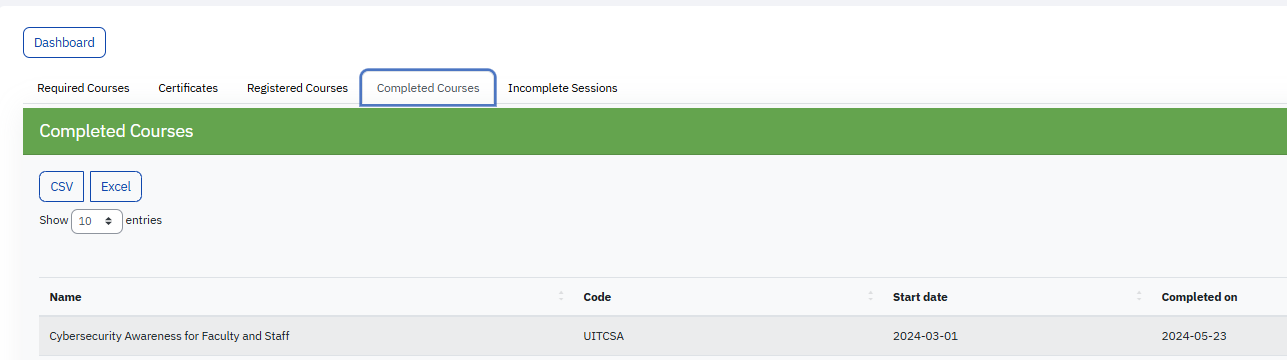Select the Completed Courses tab
The width and height of the screenshot is (1287, 360).
pyautogui.click(x=428, y=88)
